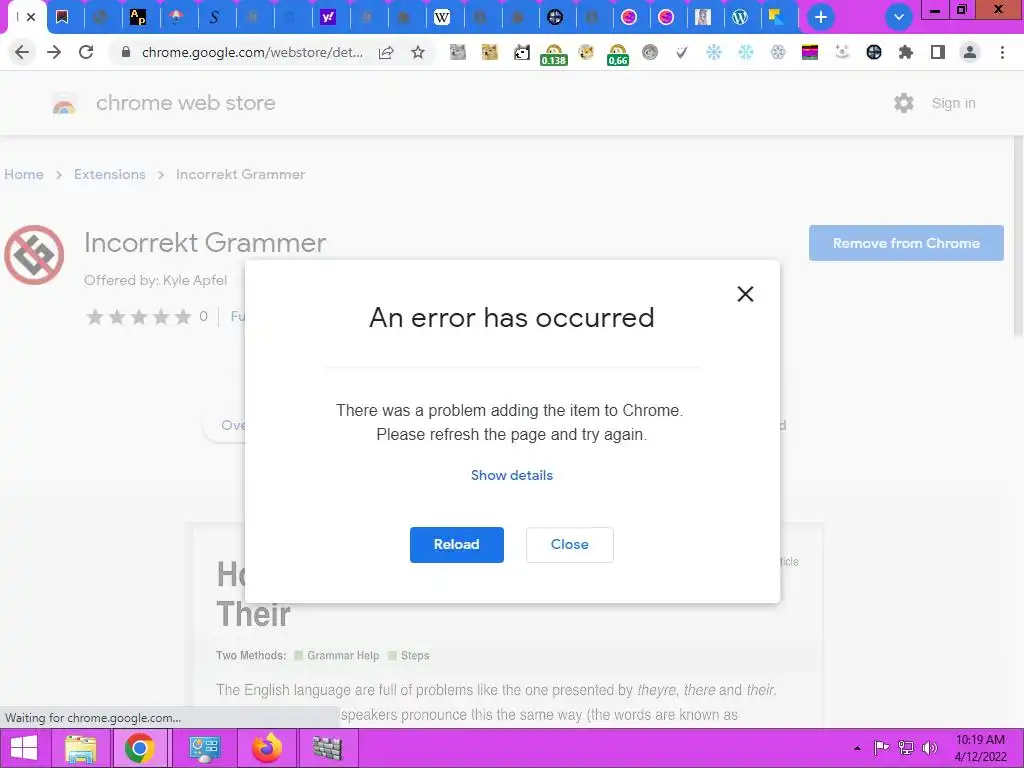Click the Reload button in the dialog
The width and height of the screenshot is (1024, 768).
(456, 545)
